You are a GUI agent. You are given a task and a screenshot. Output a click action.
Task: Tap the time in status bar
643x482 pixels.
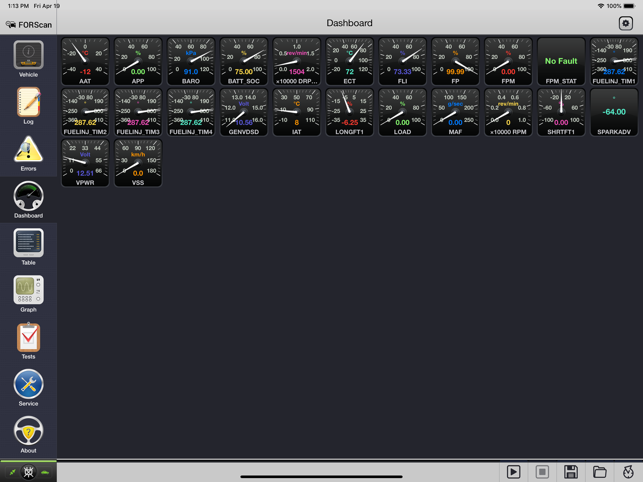(18, 6)
